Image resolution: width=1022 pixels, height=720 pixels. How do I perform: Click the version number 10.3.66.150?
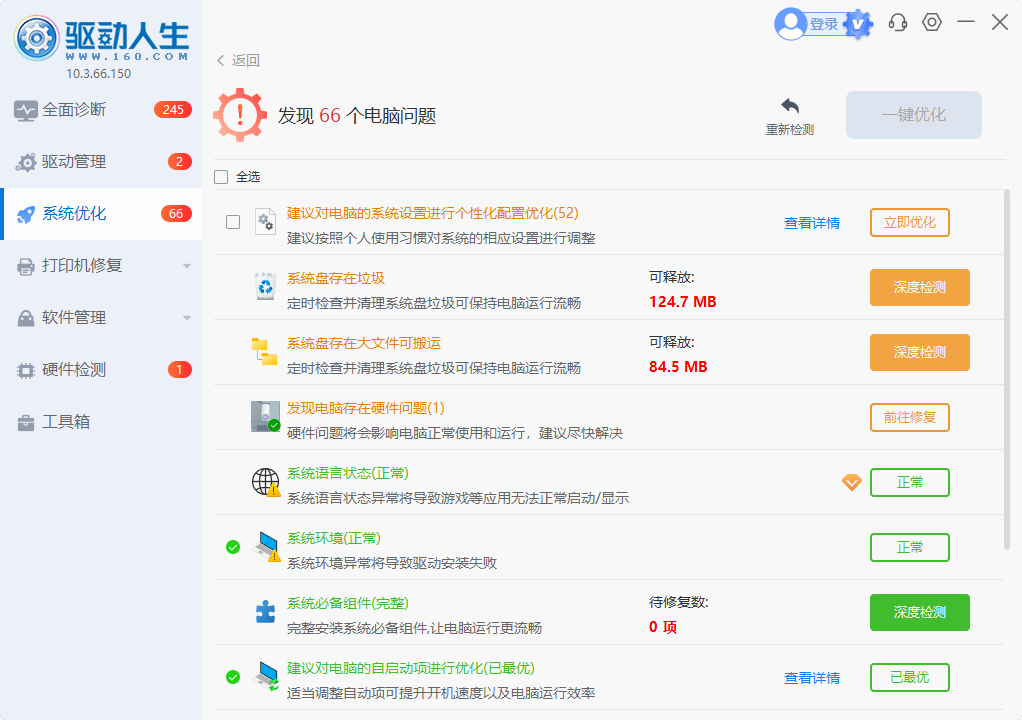98,74
